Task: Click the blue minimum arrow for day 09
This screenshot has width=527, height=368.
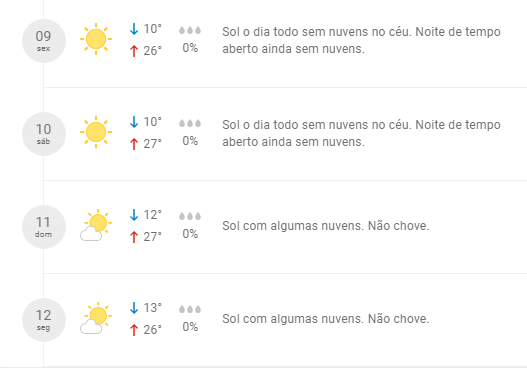Action: tap(134, 29)
